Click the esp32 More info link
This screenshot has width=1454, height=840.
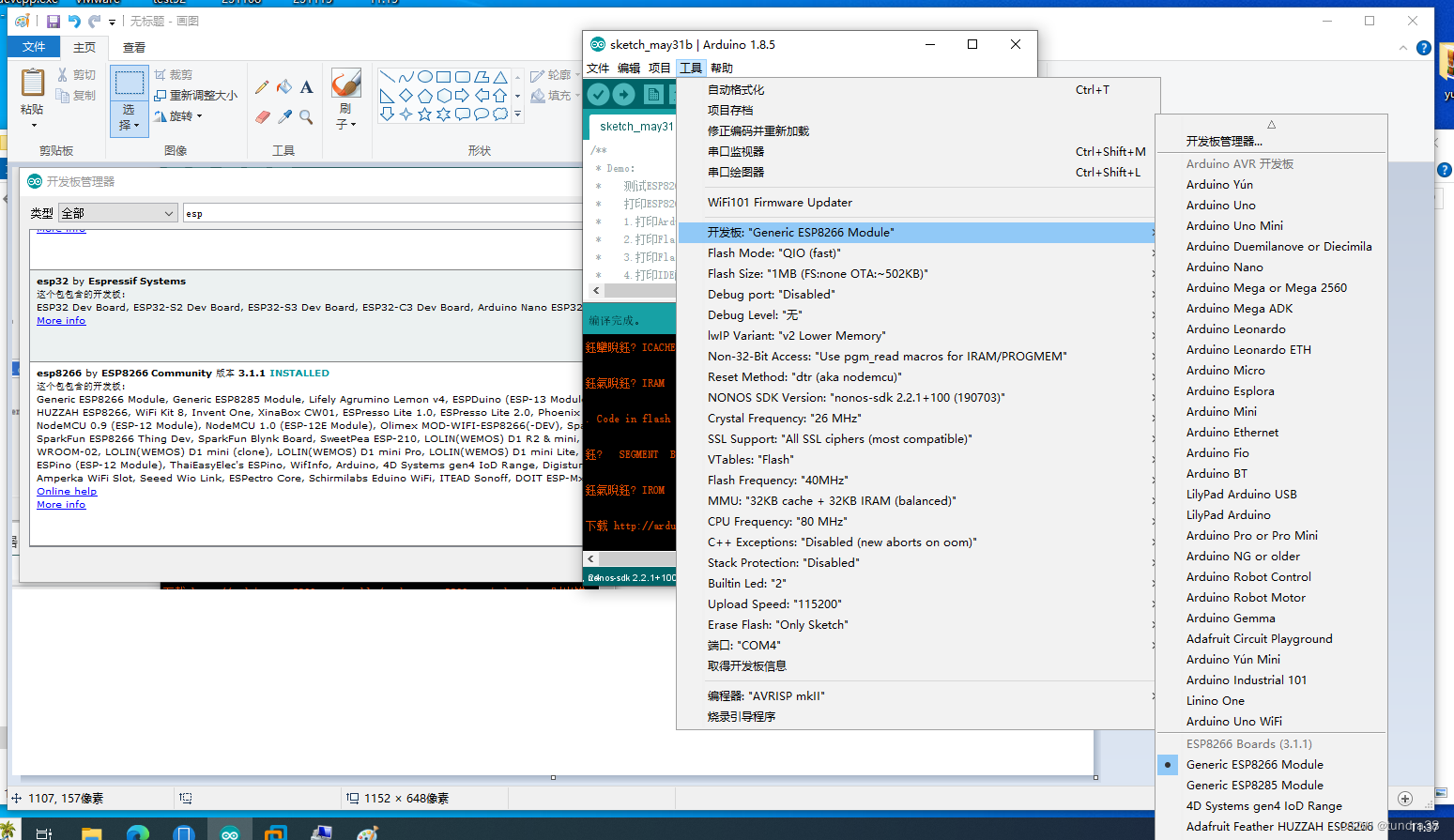tap(61, 321)
